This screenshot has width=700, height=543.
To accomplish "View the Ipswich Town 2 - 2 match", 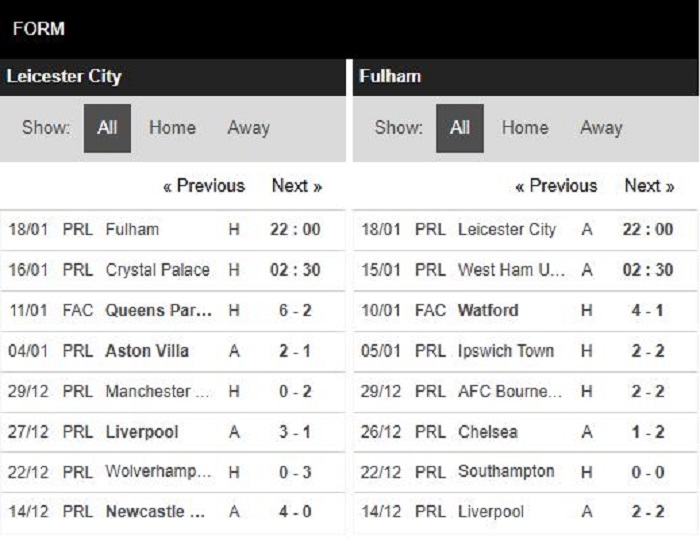I will point(525,351).
